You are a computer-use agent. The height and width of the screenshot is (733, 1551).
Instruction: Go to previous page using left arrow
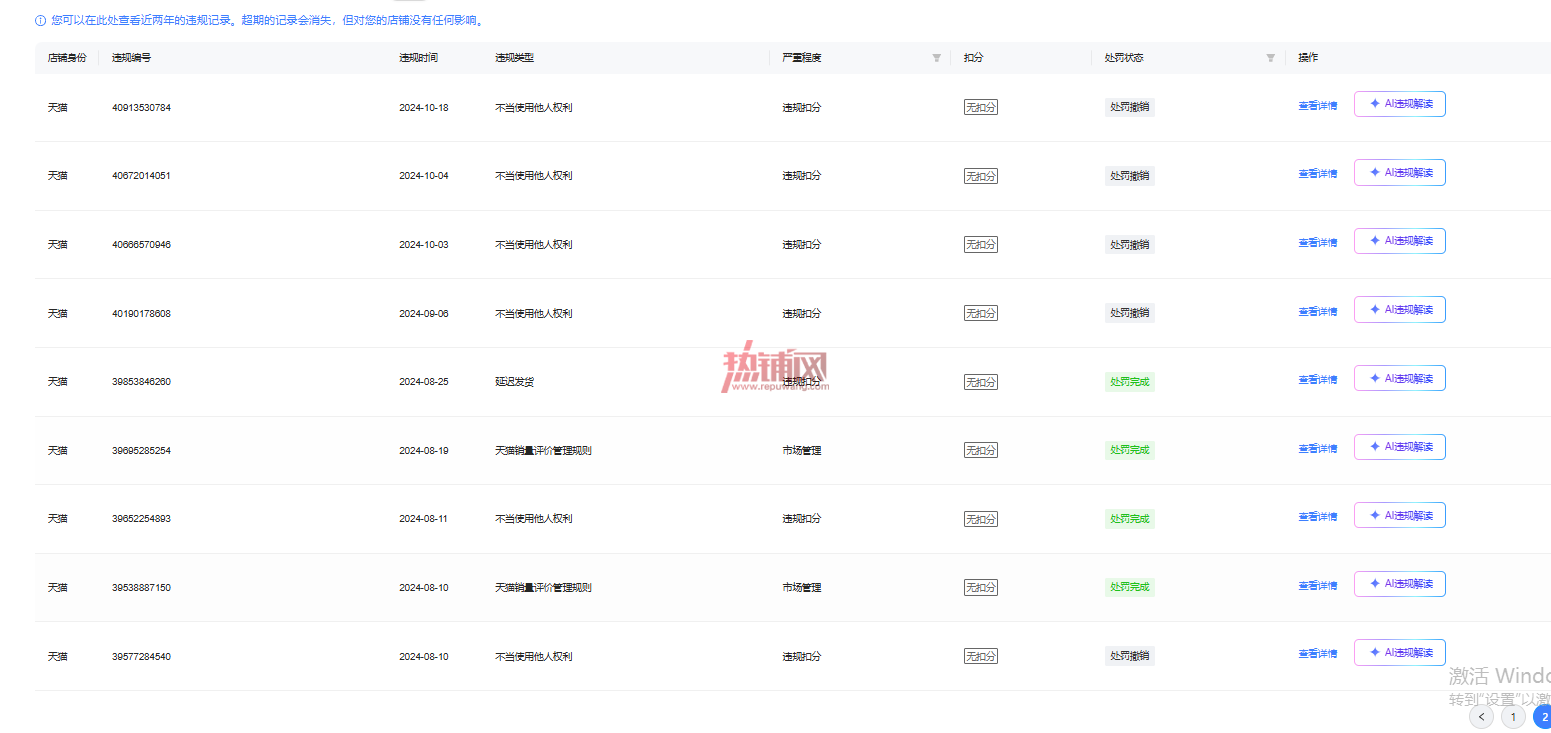click(x=1481, y=717)
